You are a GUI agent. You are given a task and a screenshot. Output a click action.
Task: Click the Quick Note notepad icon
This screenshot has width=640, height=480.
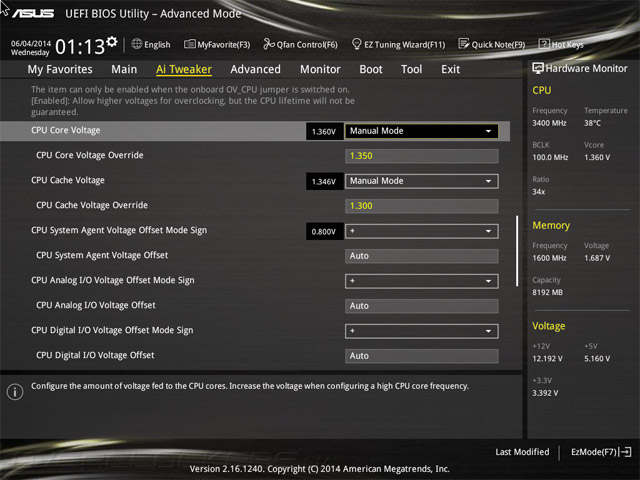tap(464, 44)
